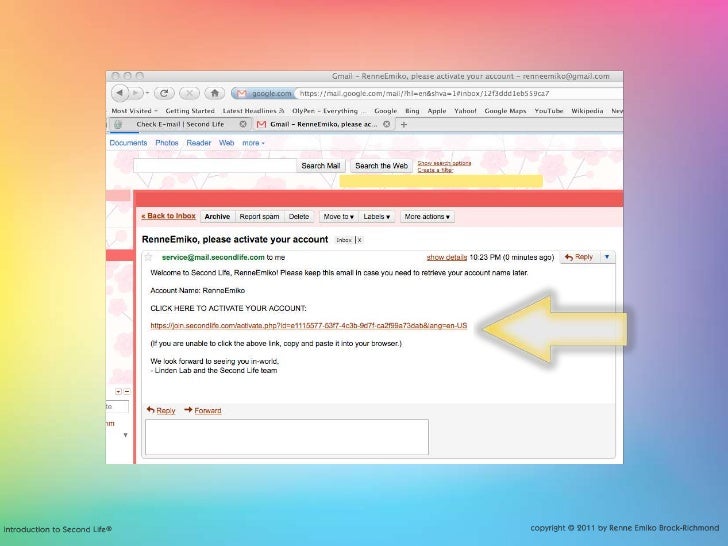This screenshot has height=546, width=728.
Task: Open the Google Maps bookmark
Action: coord(505,111)
